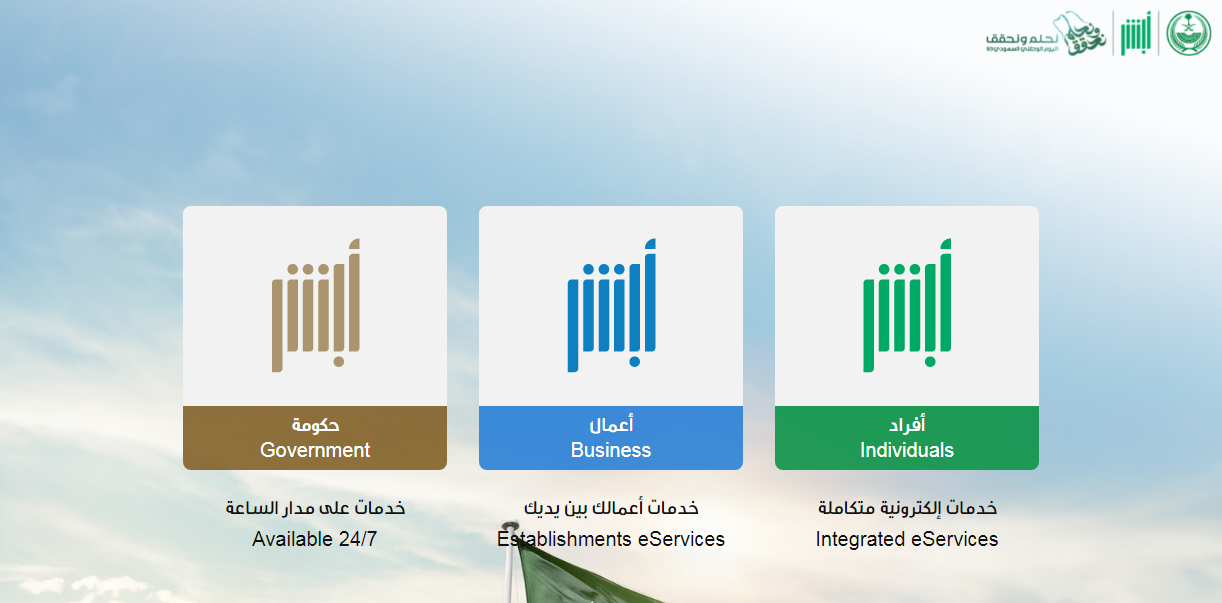Click the green Individuals label button

pos(907,438)
